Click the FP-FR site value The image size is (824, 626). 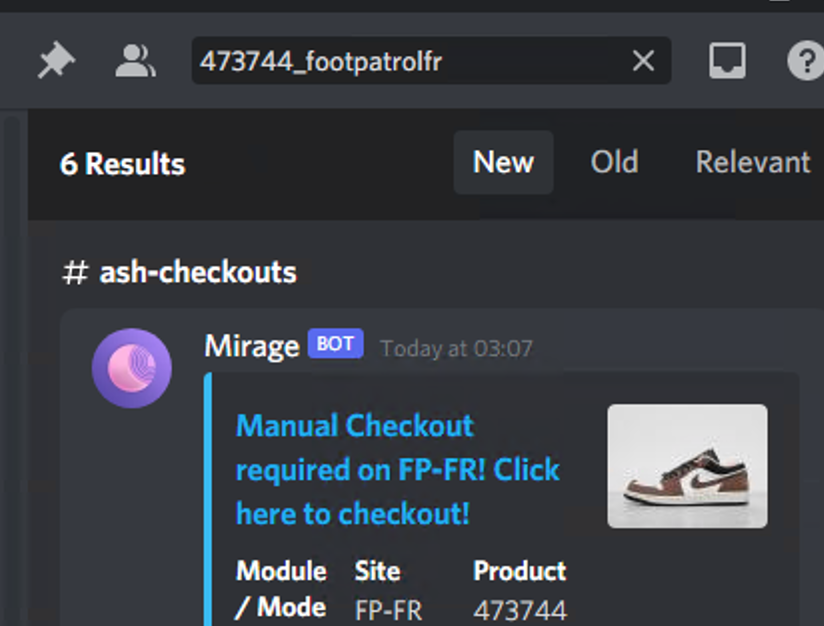(x=388, y=611)
